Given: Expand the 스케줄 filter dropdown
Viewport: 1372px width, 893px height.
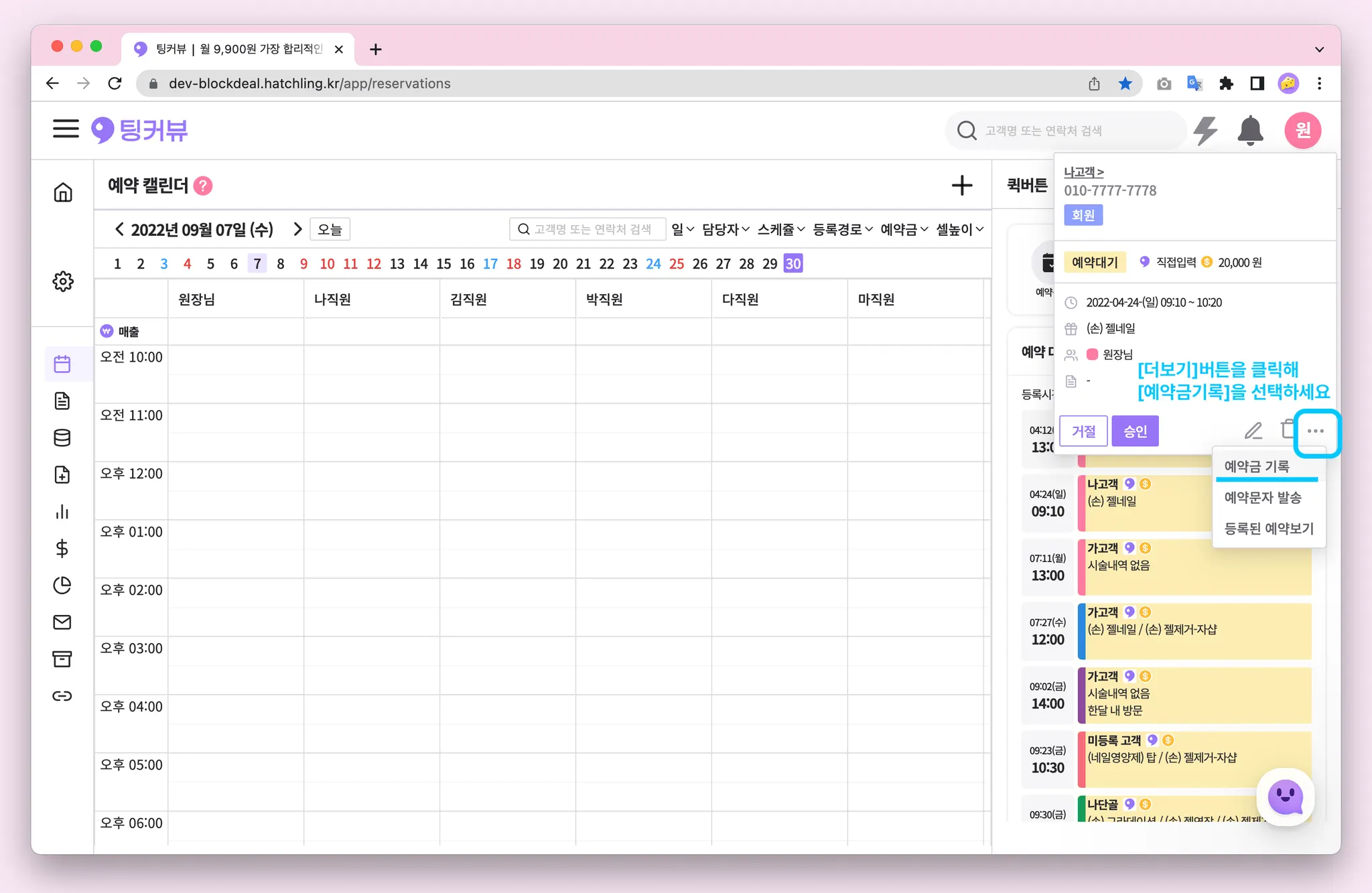Looking at the screenshot, I should click(781, 229).
